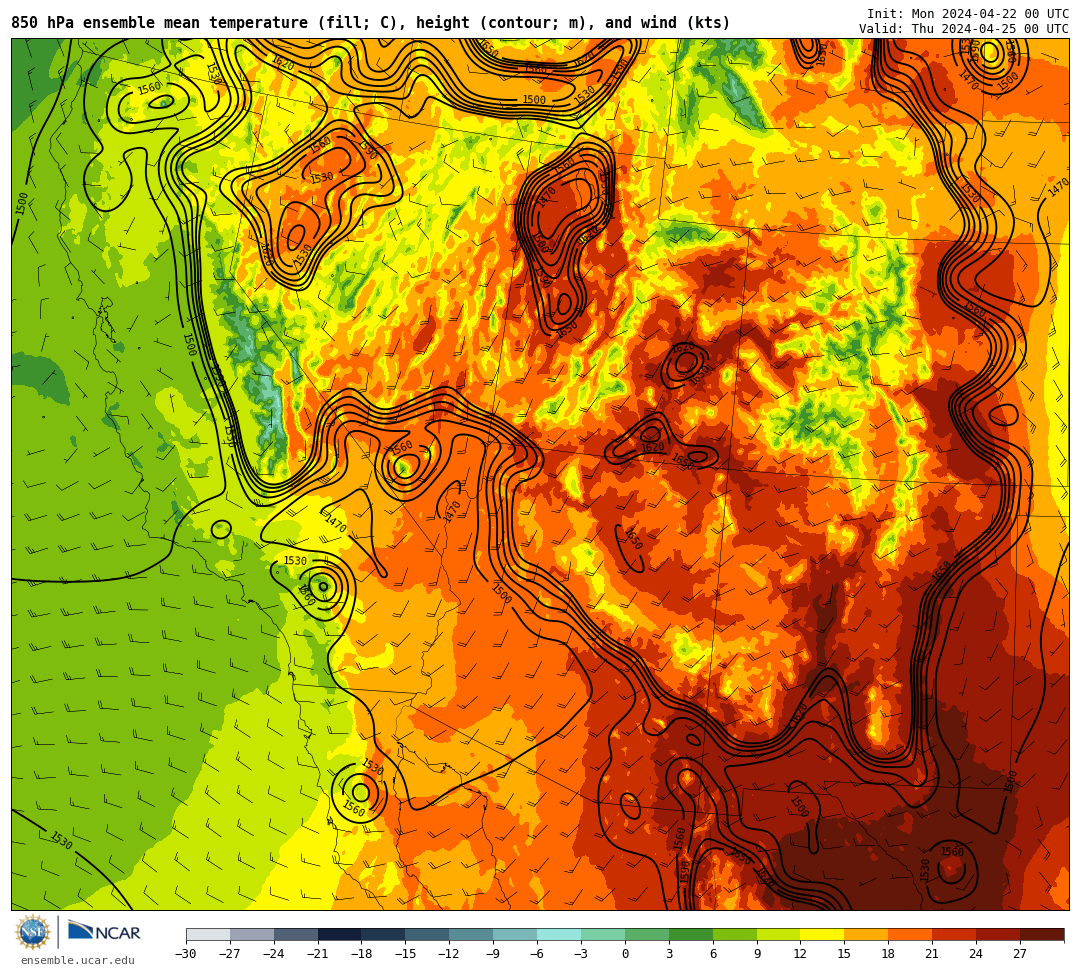
Task: Pick darkest colorbar swatch right of 27
Action: click(1042, 934)
